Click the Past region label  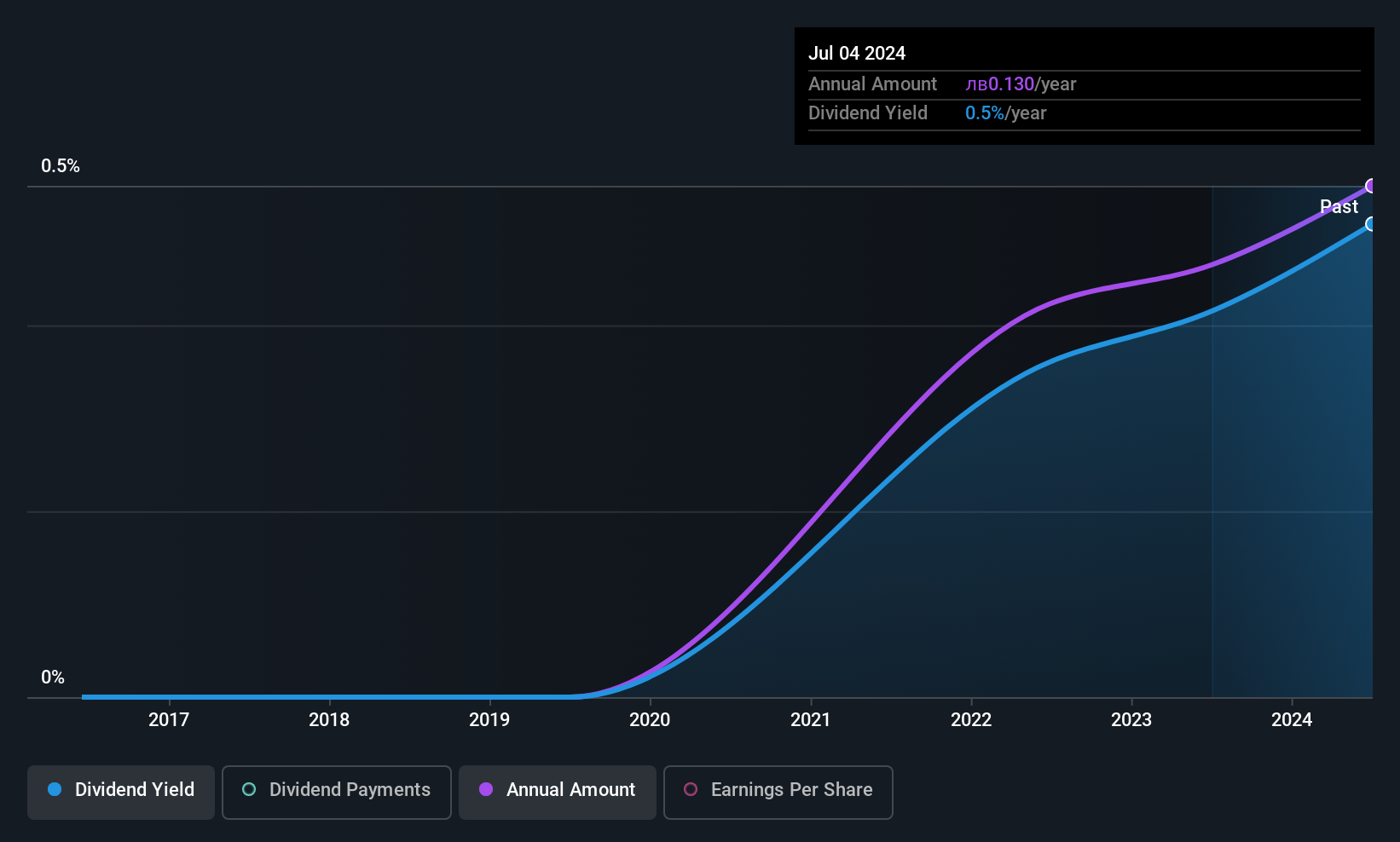(1339, 206)
